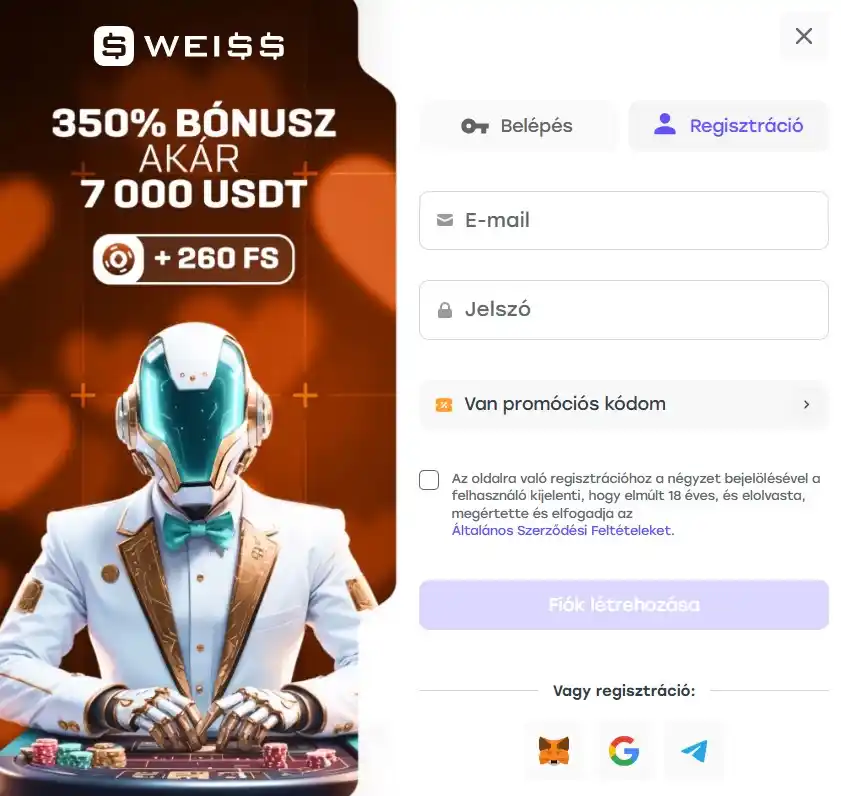Open the Általános Szerződési Feltételeket link
Viewport: 841px width, 796px height.
click(x=563, y=530)
